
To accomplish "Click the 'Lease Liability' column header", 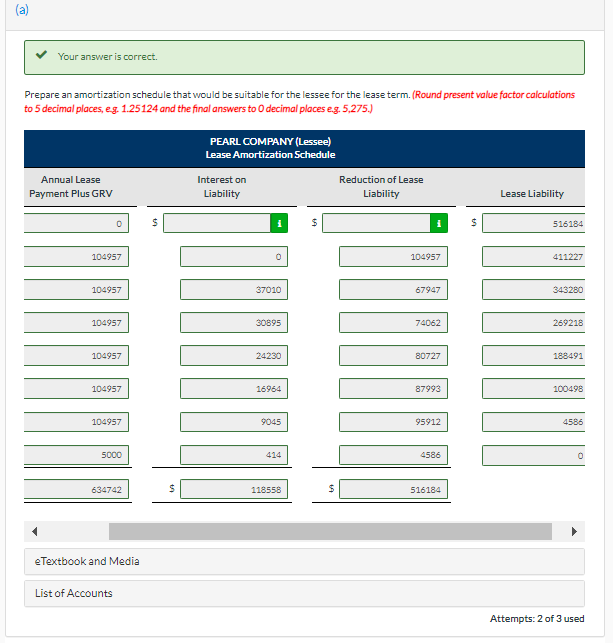I will pos(532,194).
